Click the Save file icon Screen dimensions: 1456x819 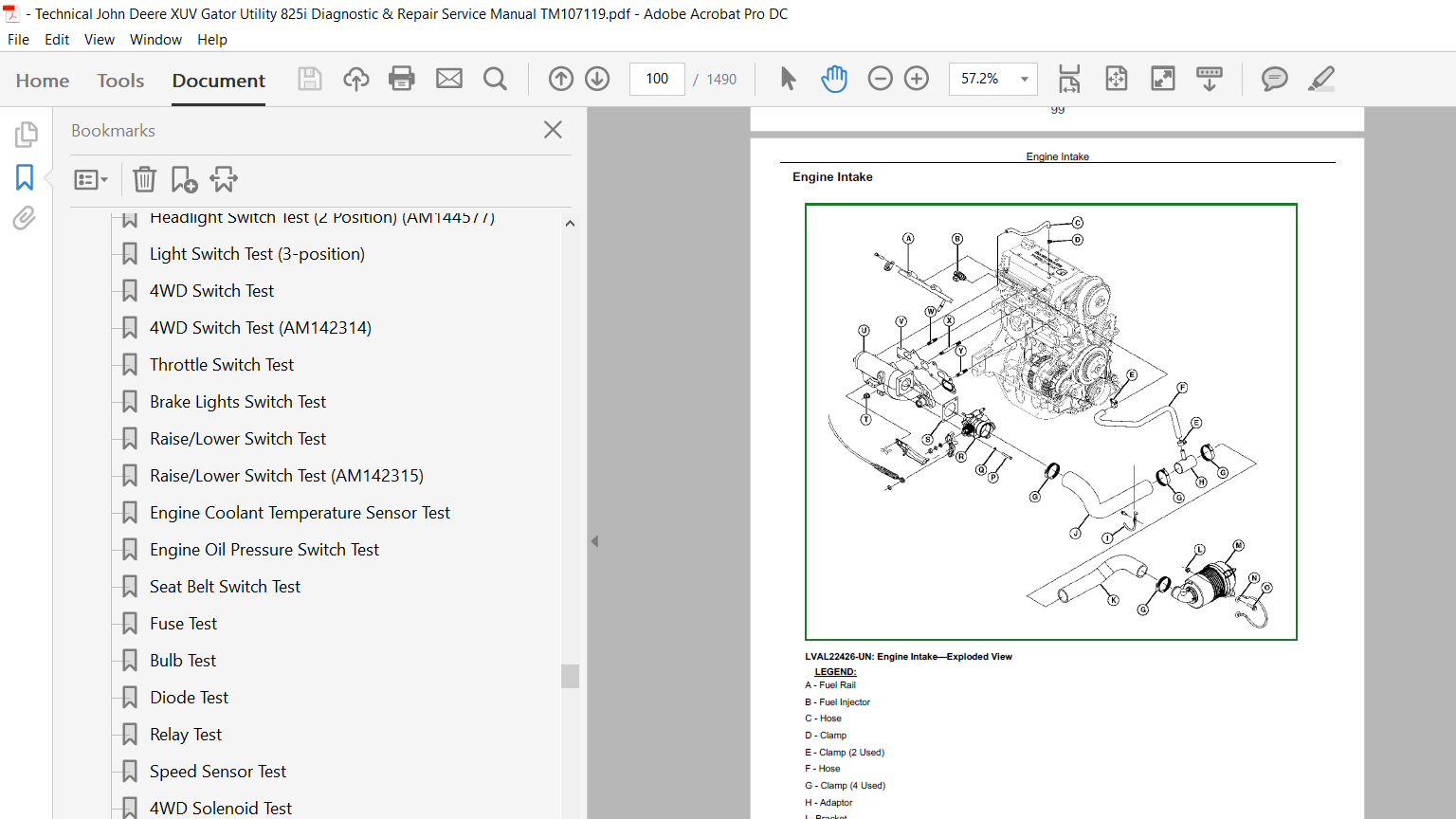(310, 79)
